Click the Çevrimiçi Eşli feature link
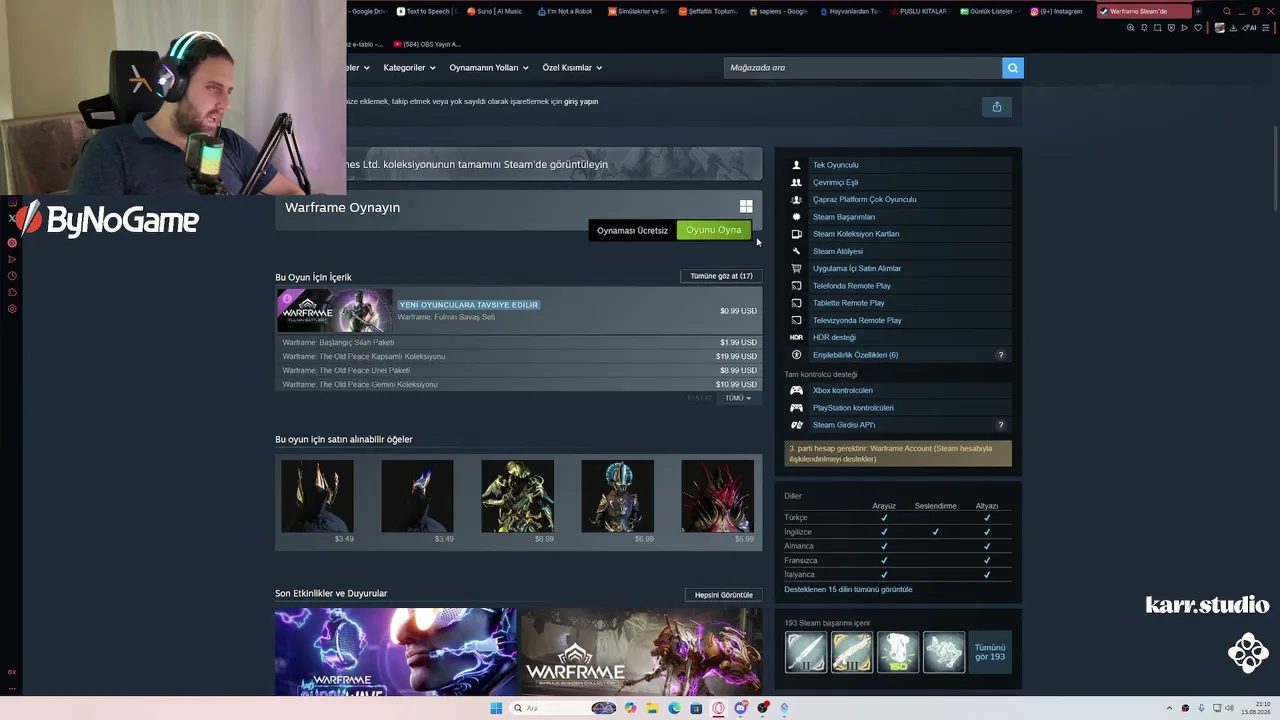 click(x=835, y=182)
